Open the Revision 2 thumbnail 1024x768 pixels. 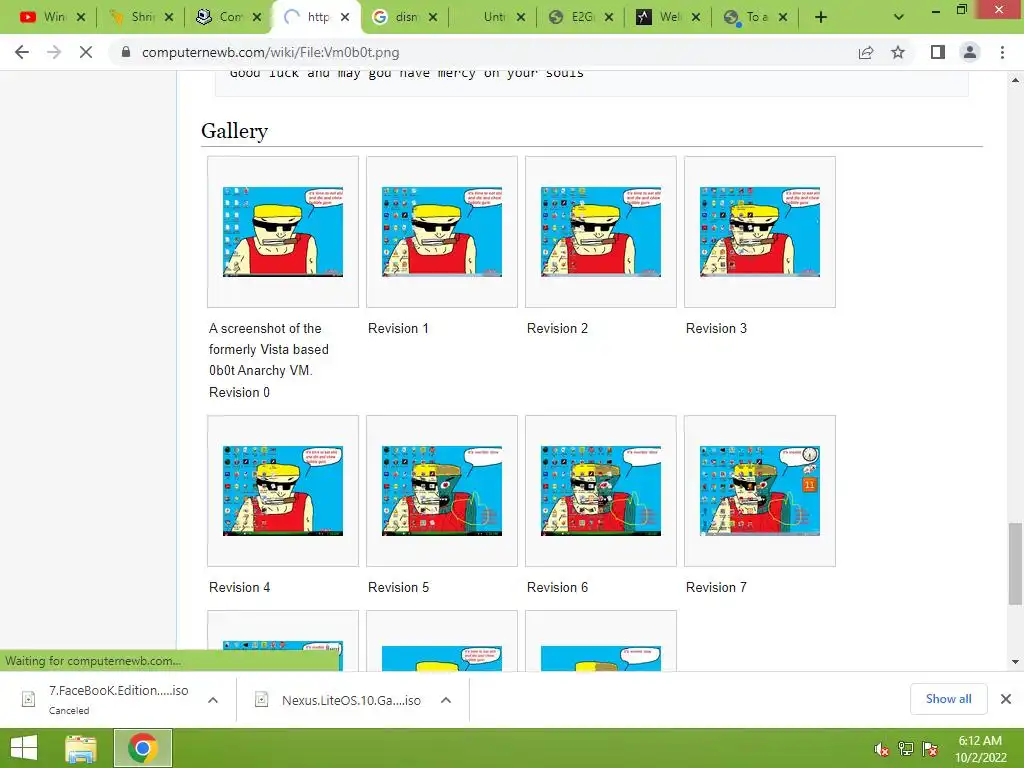pyautogui.click(x=601, y=232)
